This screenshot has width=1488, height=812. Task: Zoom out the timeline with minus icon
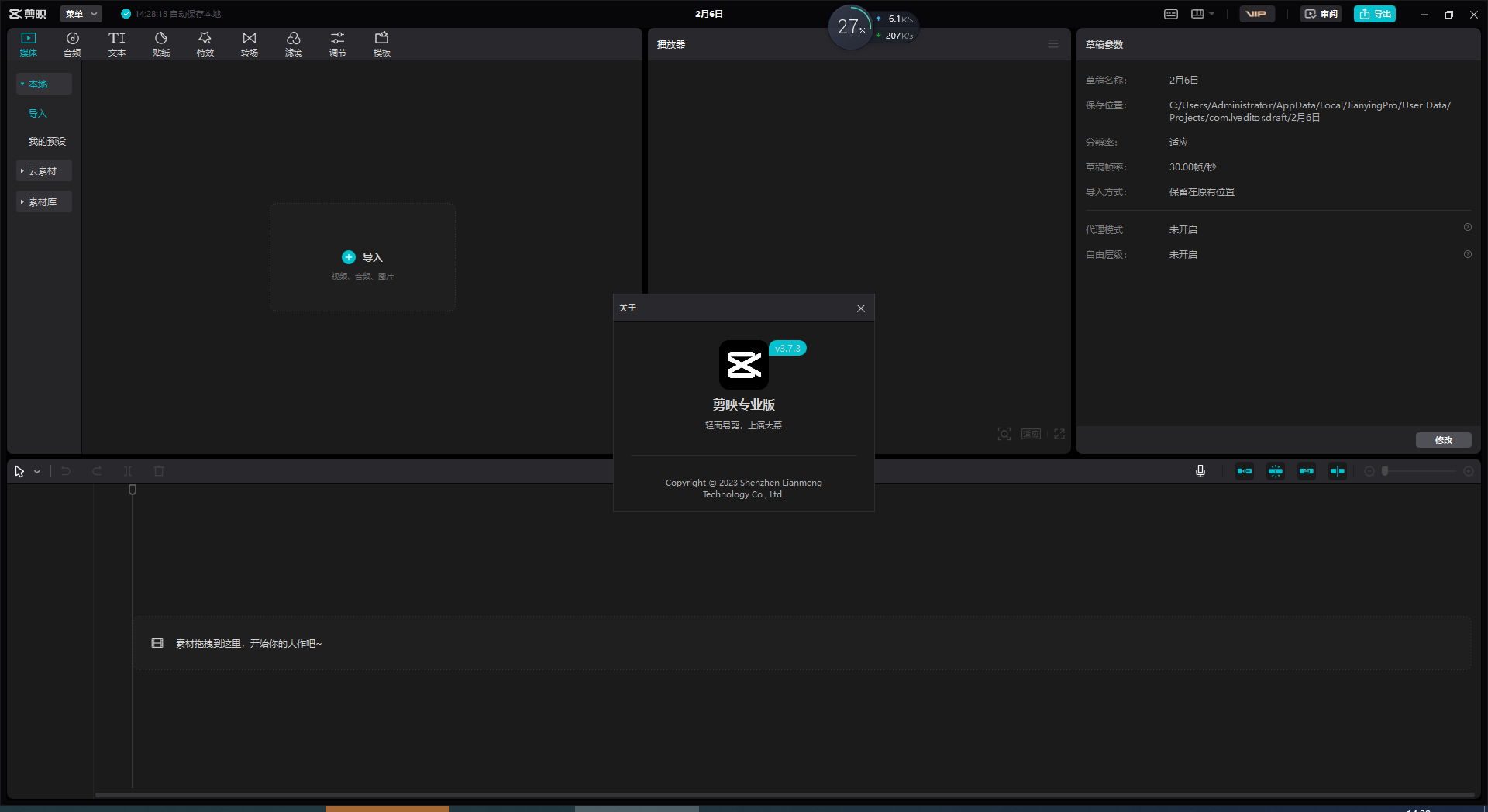(1369, 471)
